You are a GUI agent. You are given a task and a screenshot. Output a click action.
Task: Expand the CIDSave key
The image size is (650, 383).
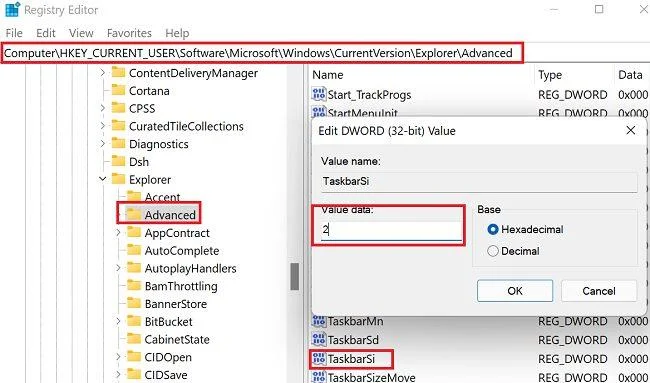118,375
